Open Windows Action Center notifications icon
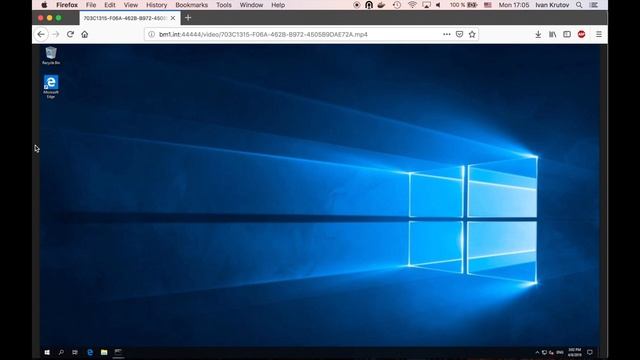 (590, 352)
